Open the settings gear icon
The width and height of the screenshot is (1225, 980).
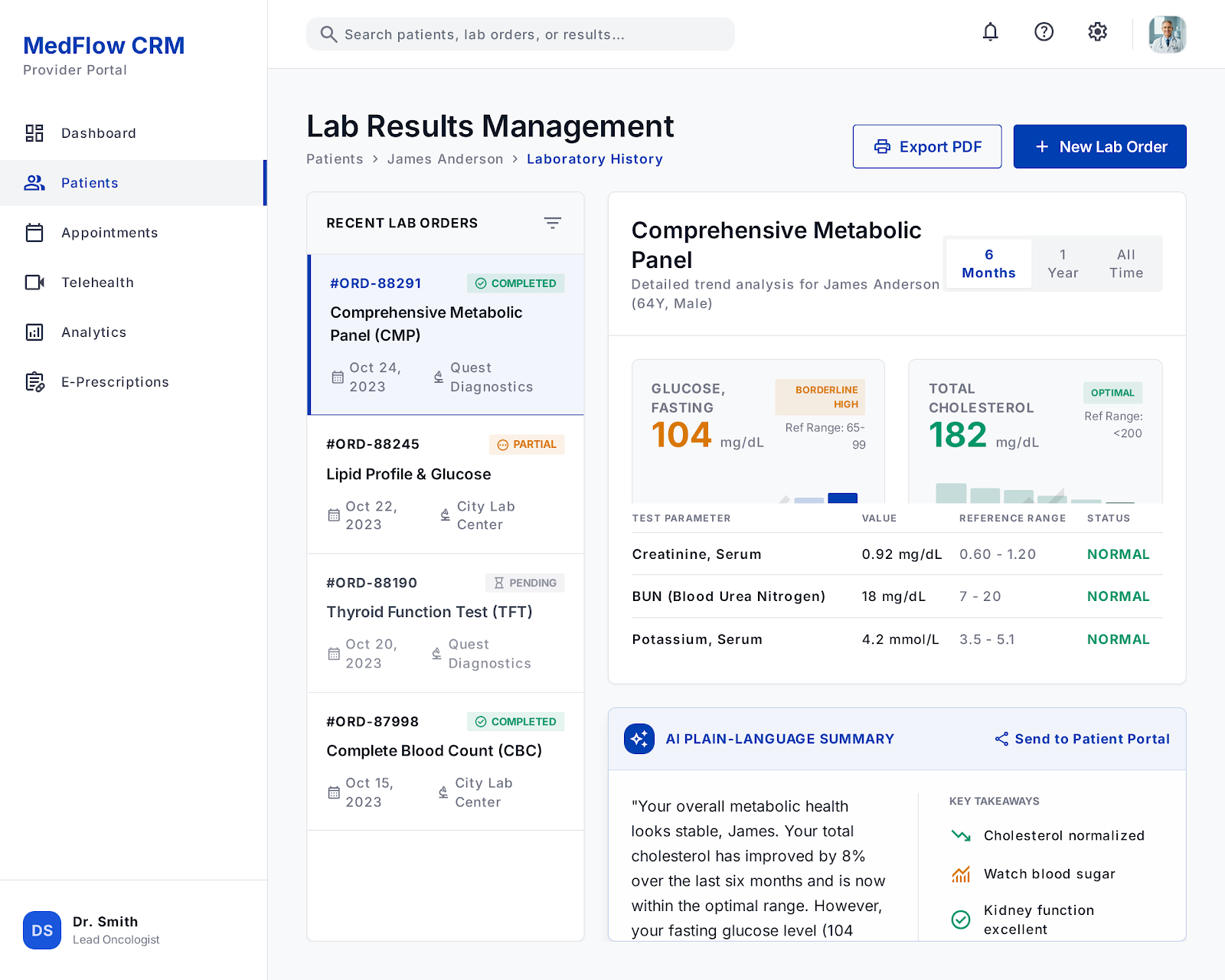pos(1097,32)
